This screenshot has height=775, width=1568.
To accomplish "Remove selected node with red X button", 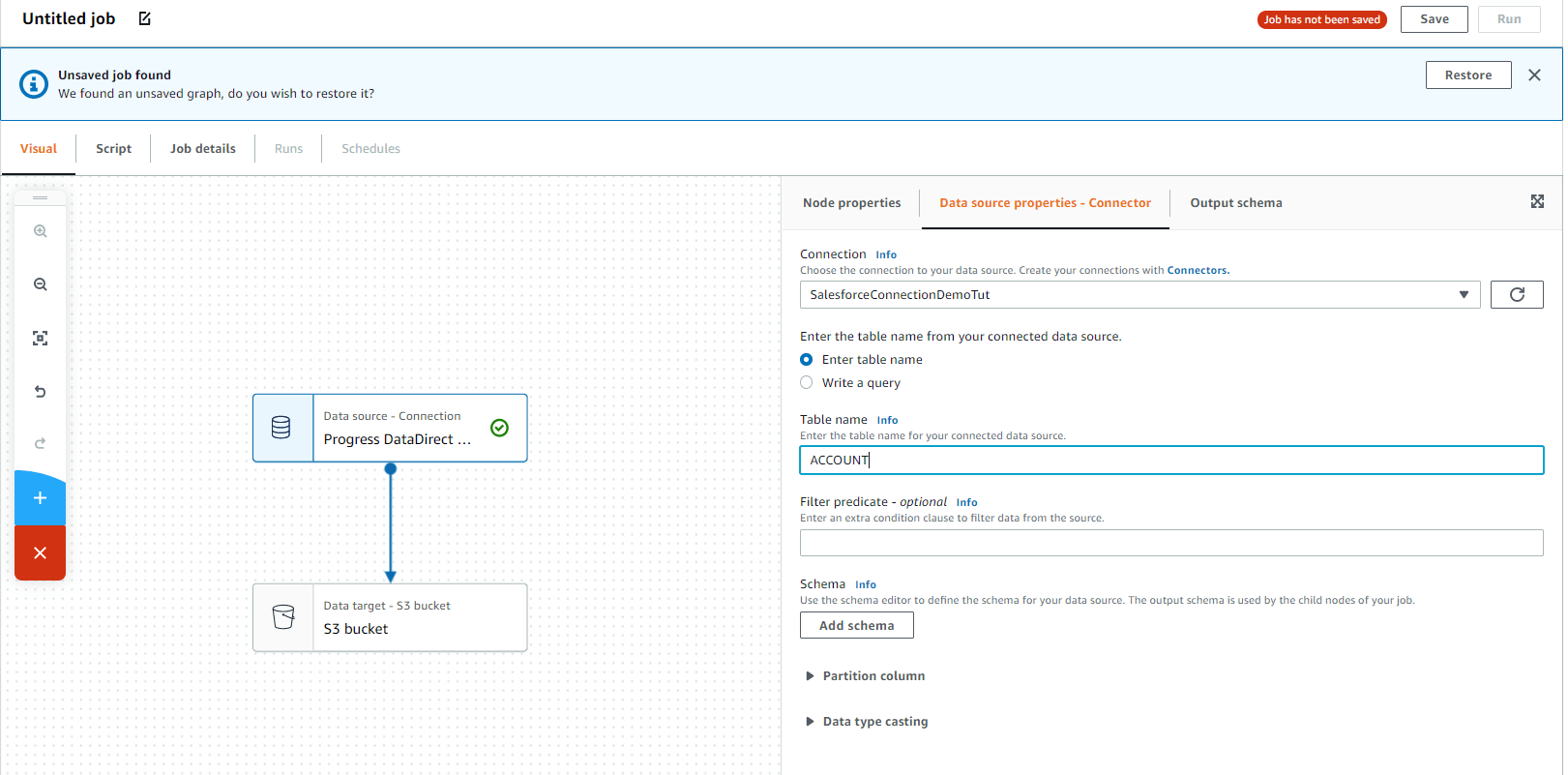I will click(x=40, y=553).
